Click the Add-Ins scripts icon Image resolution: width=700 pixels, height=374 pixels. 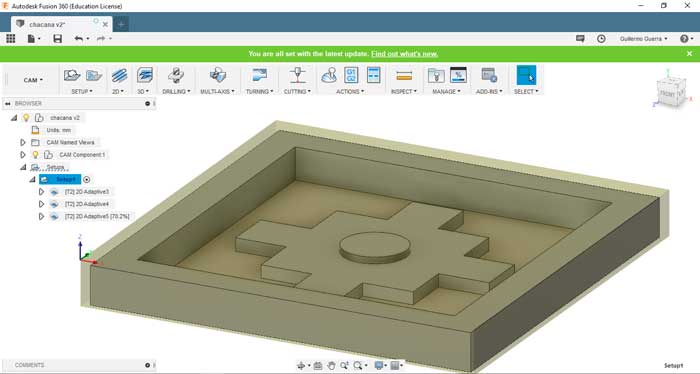coord(489,75)
